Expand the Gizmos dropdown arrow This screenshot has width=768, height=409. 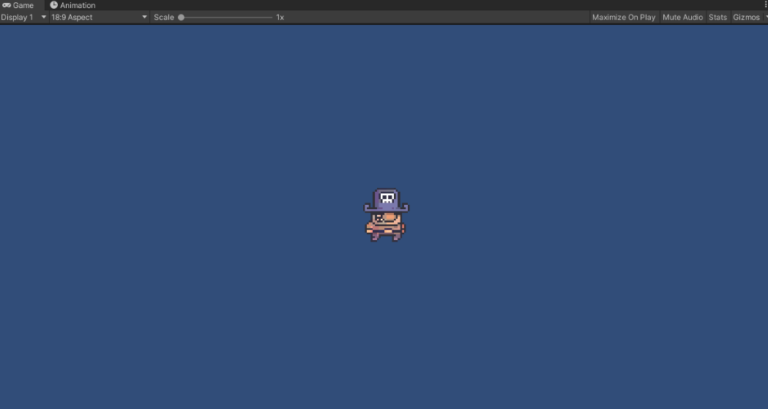pyautogui.click(x=766, y=17)
